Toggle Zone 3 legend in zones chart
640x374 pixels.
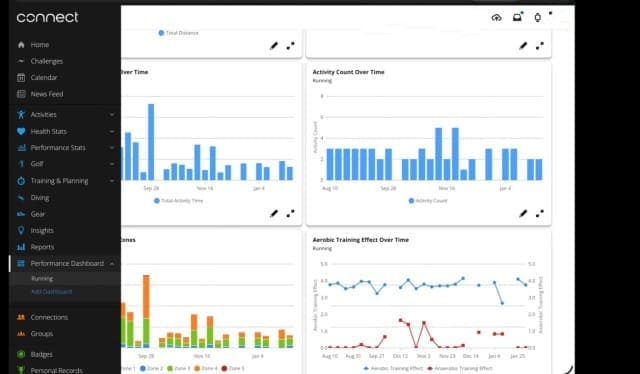(x=179, y=368)
